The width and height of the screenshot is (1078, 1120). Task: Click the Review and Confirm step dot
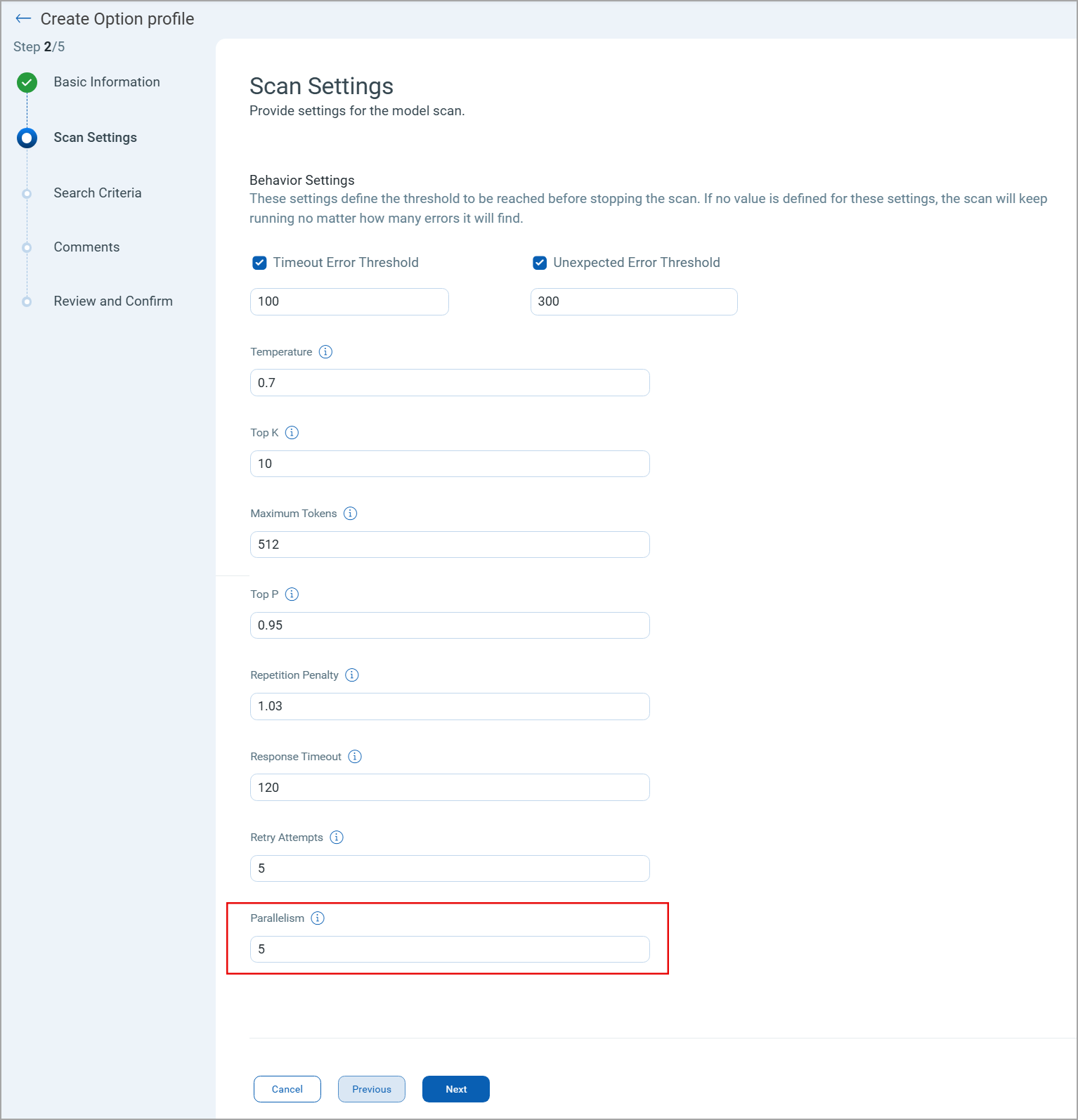click(27, 301)
